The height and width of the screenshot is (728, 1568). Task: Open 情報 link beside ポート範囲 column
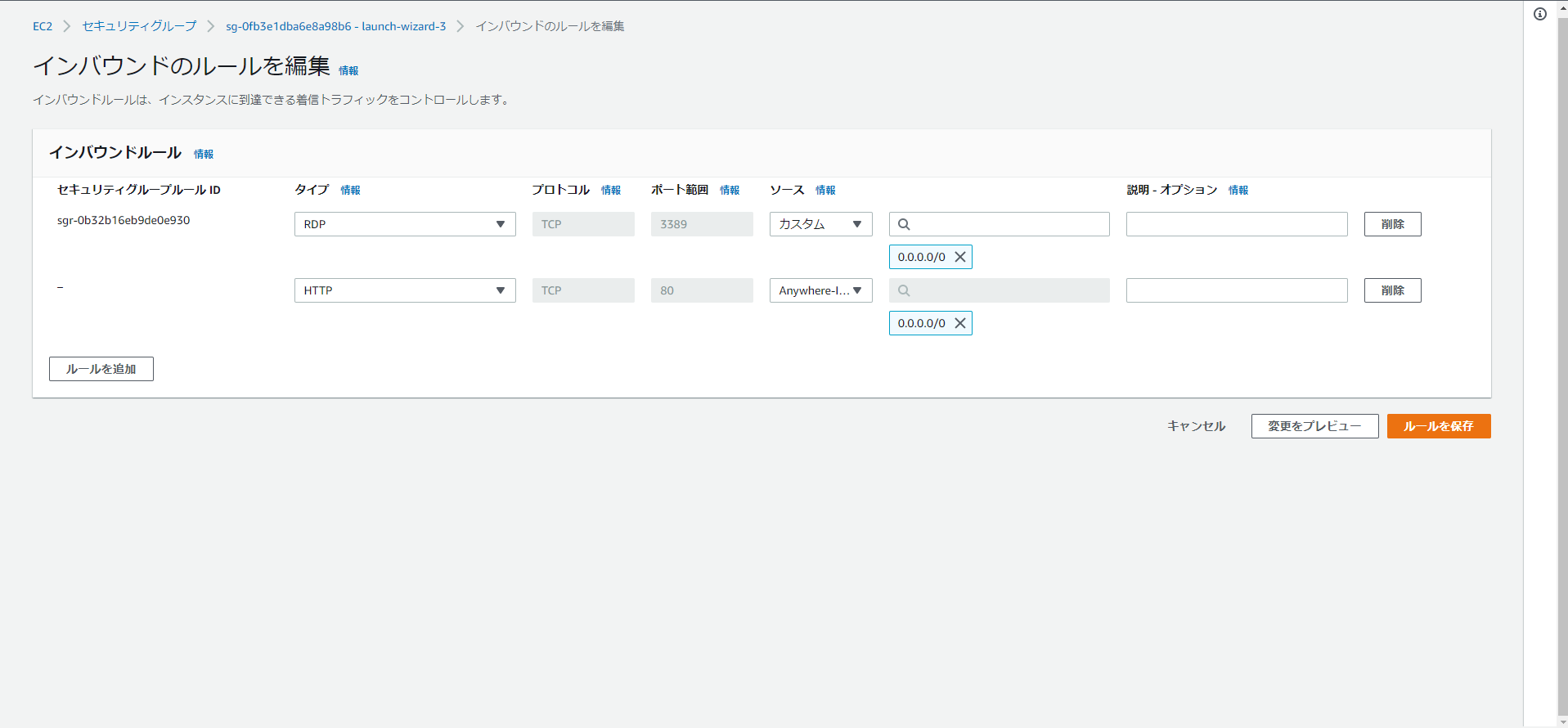tap(730, 190)
